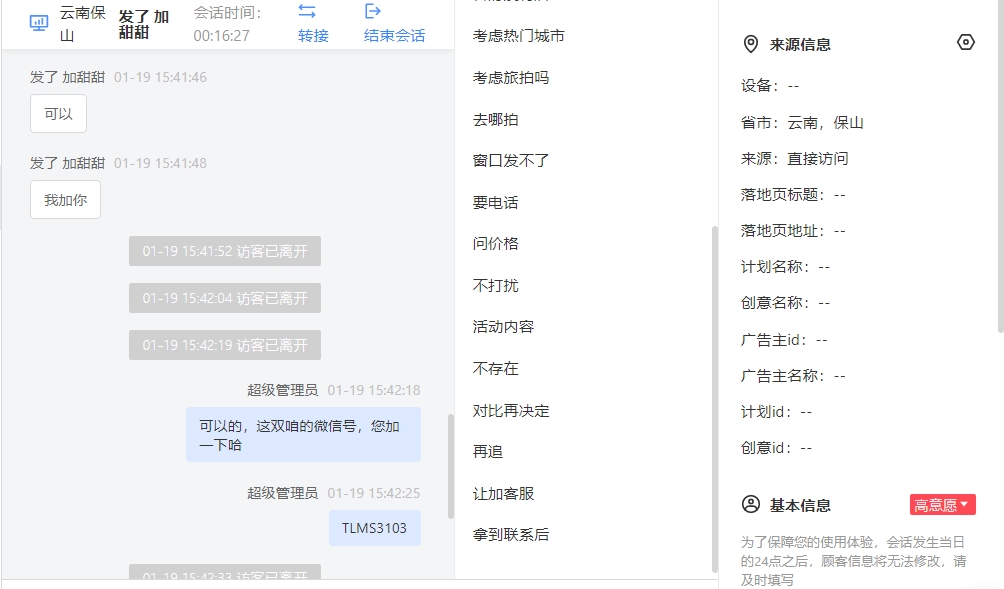Viewport: 1004px width, 589px height.
Task: Select the 考虑旅拍吗 quick reply
Action: click(x=511, y=78)
